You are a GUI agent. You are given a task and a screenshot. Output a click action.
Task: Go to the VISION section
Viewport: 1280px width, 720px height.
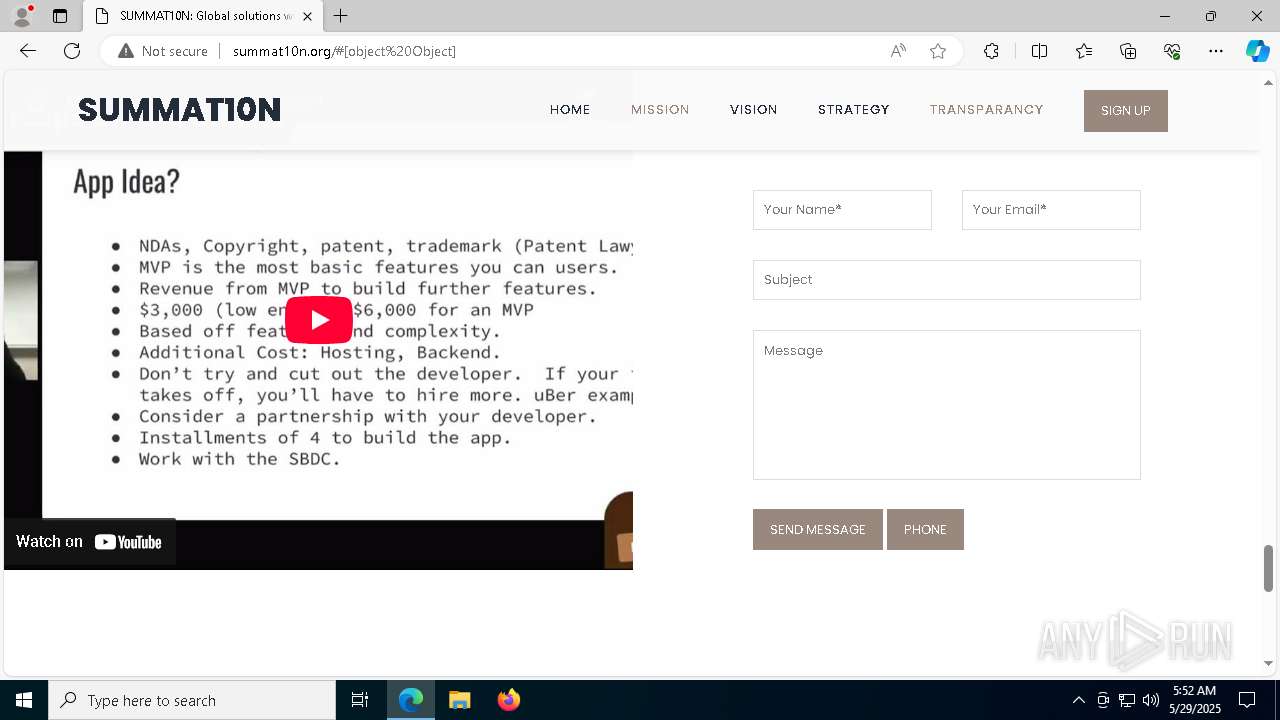(754, 110)
